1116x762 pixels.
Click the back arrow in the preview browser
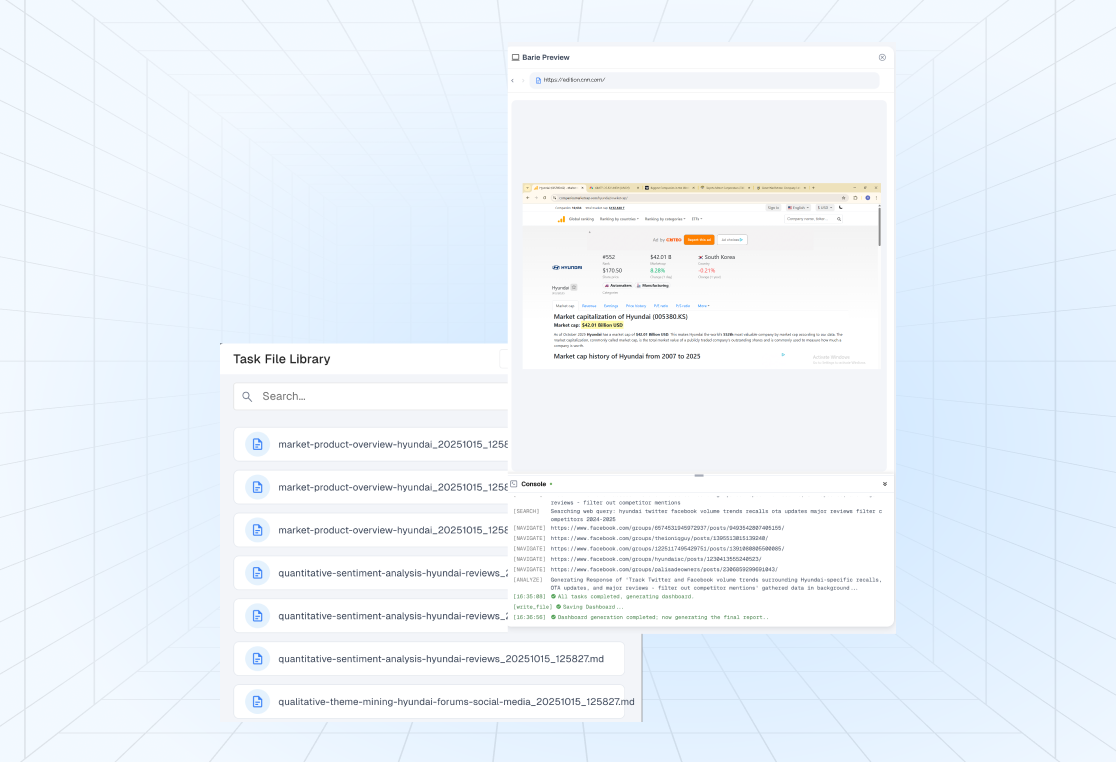513,80
